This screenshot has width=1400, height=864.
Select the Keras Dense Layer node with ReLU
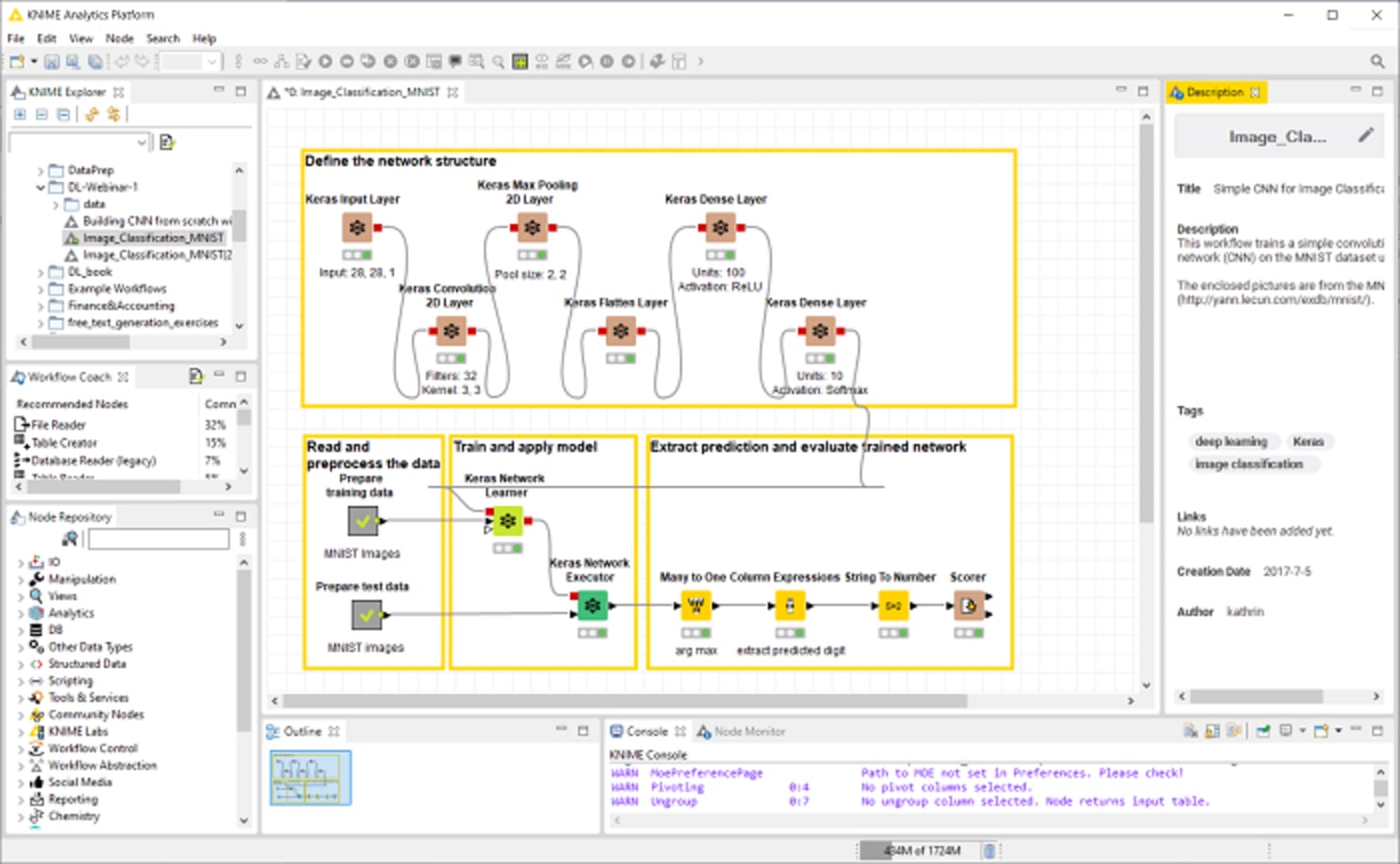click(720, 228)
